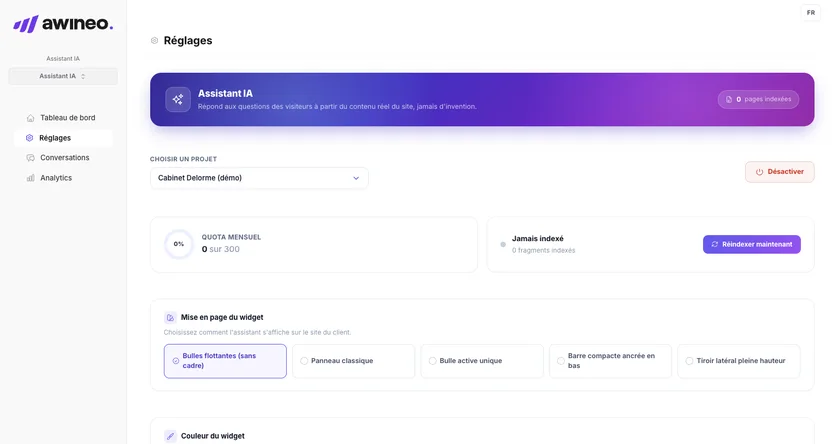832x444 pixels.
Task: Click the 0% quota progress ring
Action: click(179, 244)
